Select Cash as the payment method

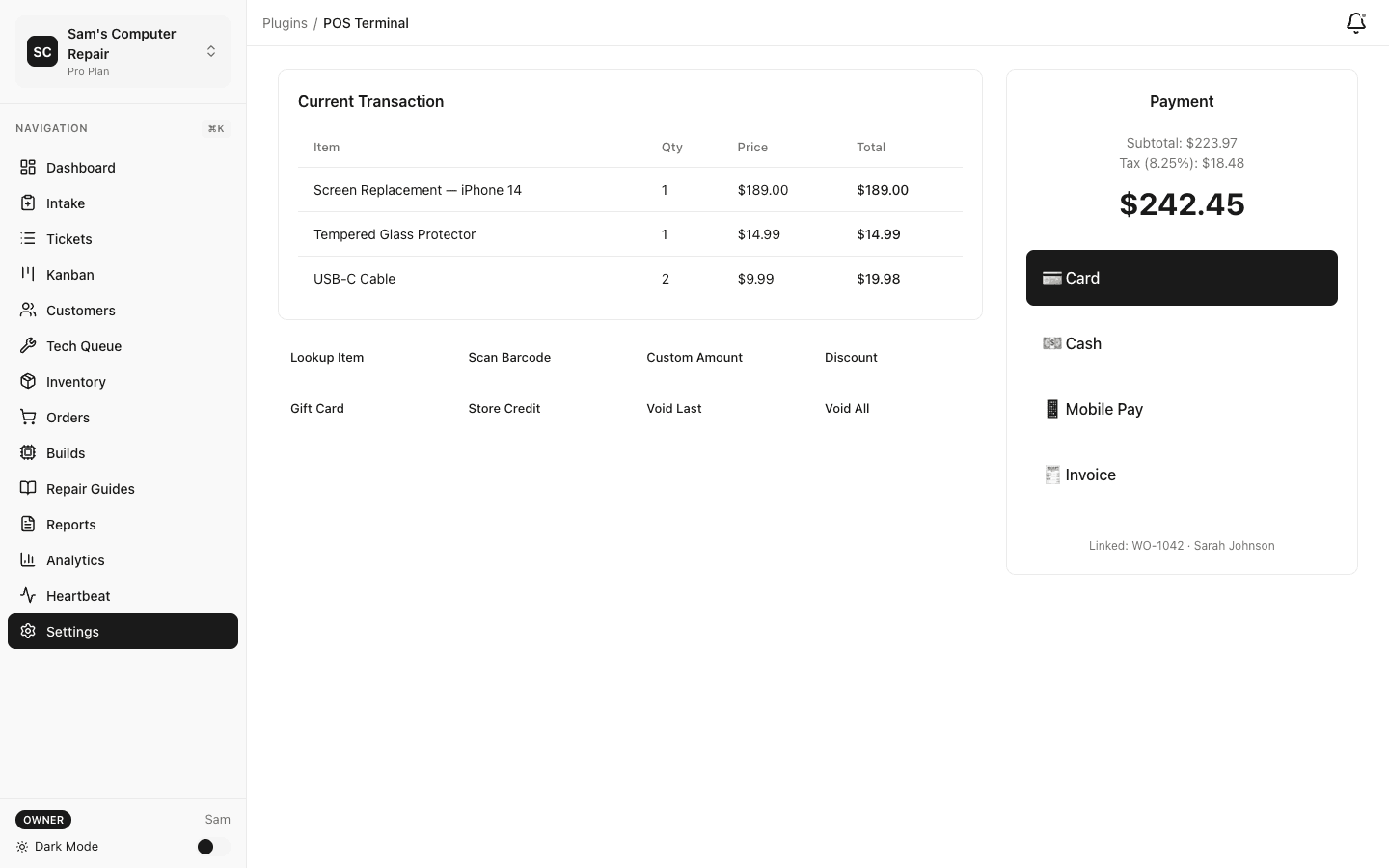tap(1182, 343)
